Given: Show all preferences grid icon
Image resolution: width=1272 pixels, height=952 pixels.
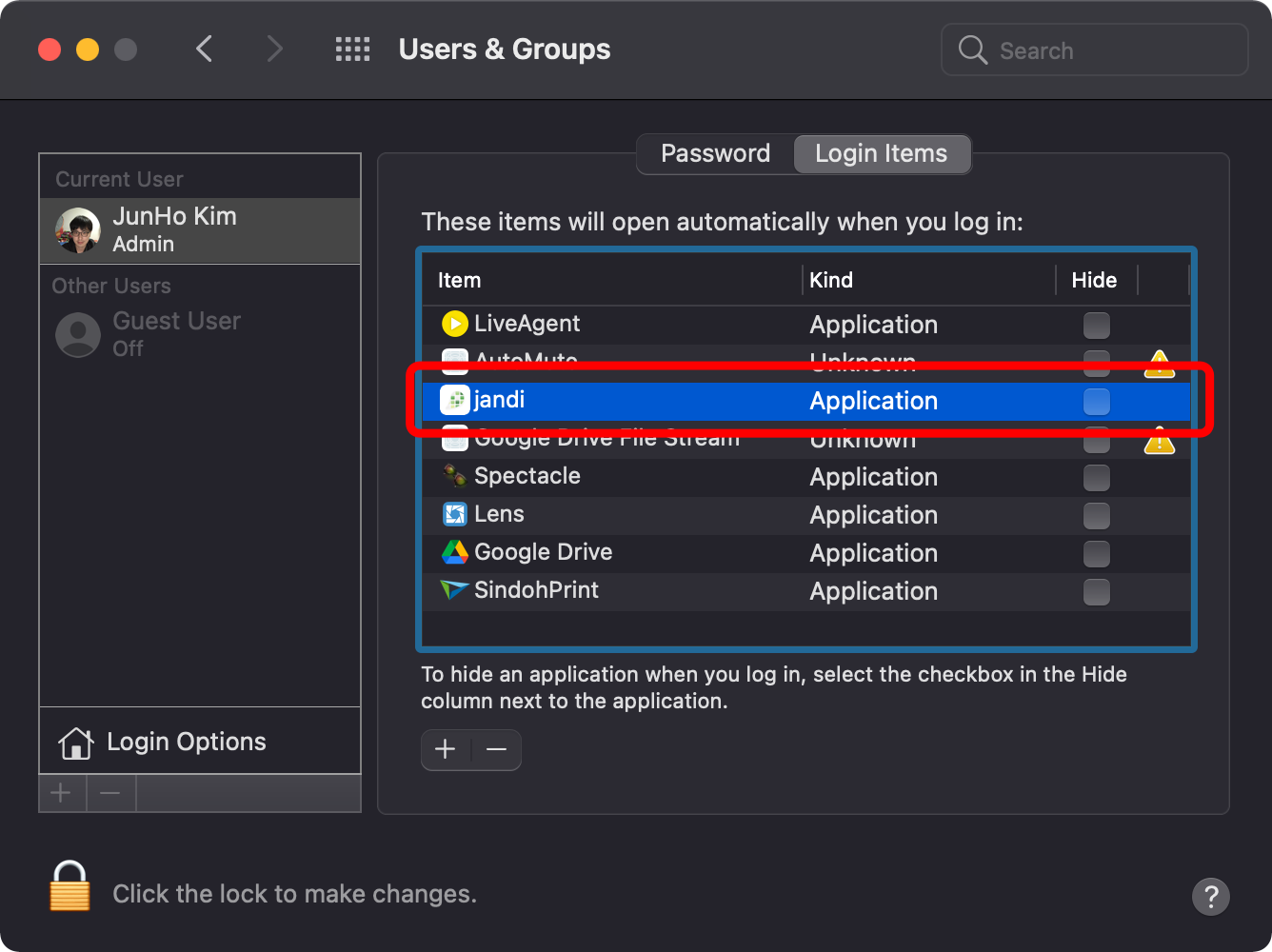Looking at the screenshot, I should [352, 50].
